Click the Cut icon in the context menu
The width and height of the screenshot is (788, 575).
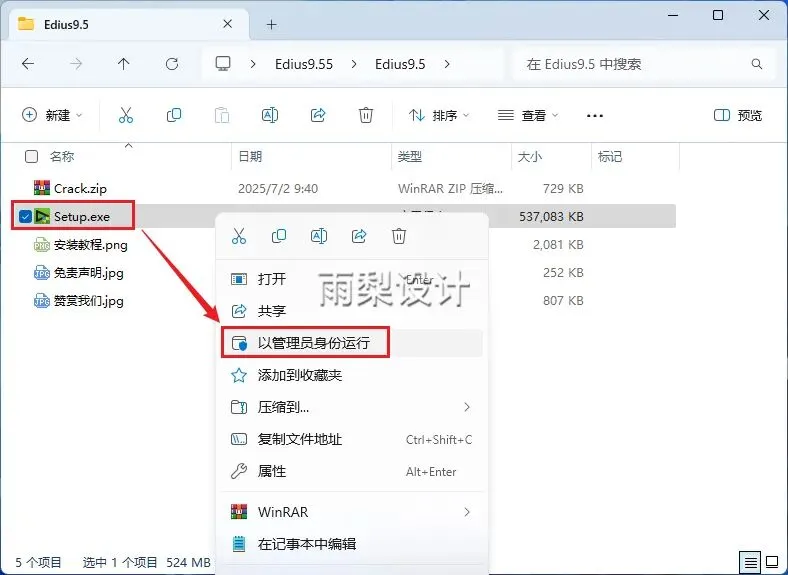click(x=239, y=236)
